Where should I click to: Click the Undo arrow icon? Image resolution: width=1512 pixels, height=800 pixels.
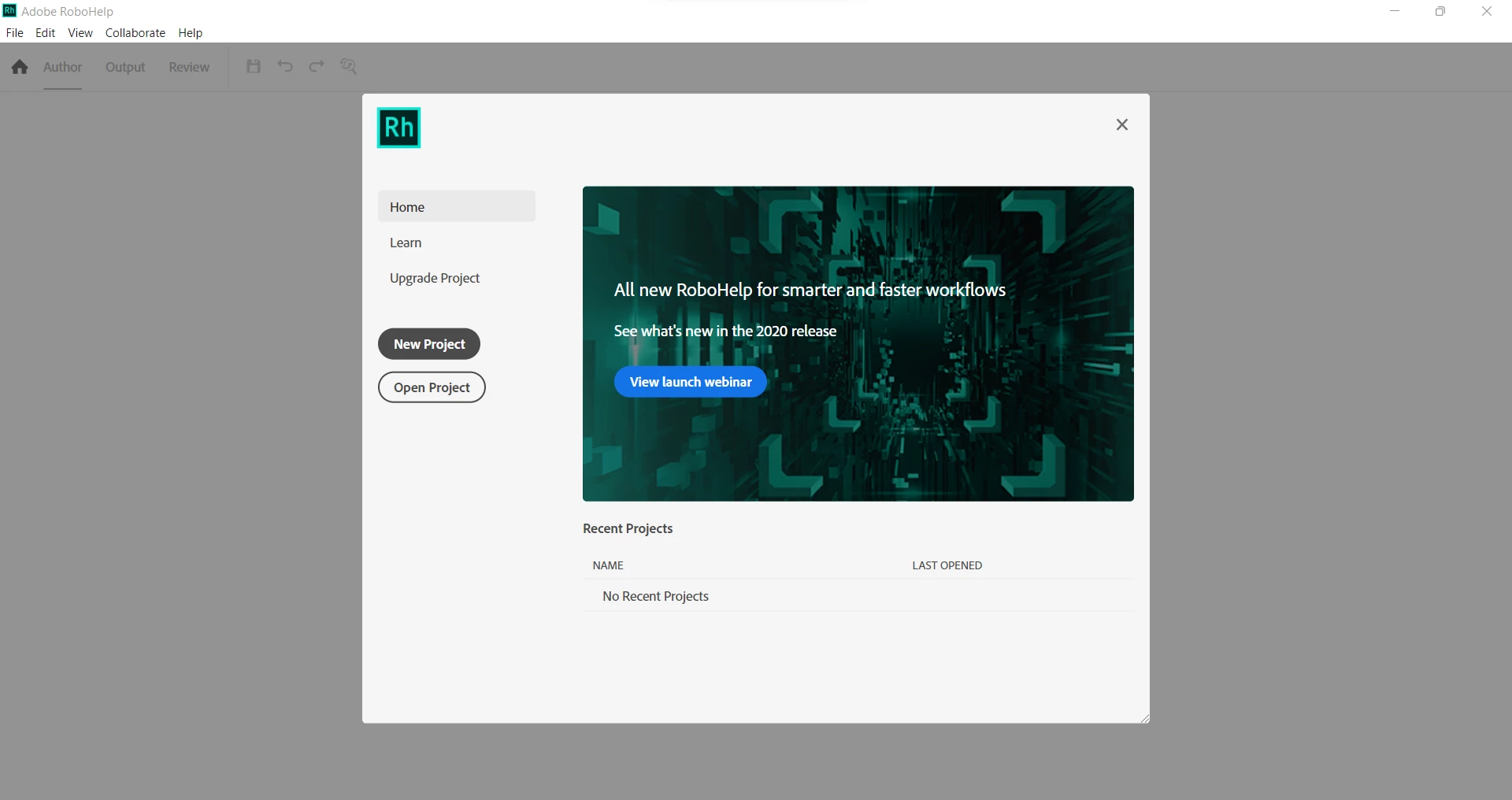tap(285, 66)
